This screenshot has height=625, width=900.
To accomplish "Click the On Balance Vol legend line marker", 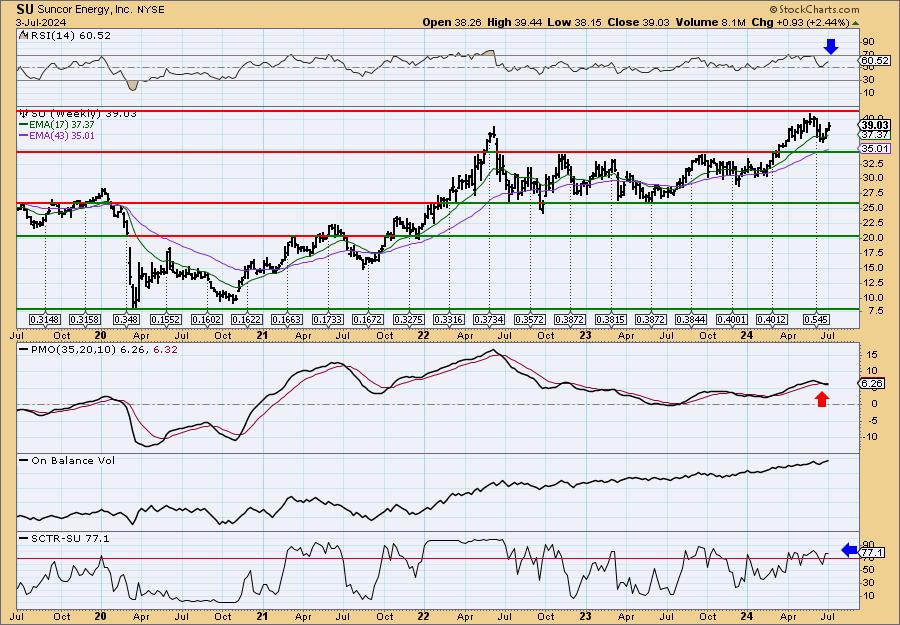I will [x=24, y=461].
